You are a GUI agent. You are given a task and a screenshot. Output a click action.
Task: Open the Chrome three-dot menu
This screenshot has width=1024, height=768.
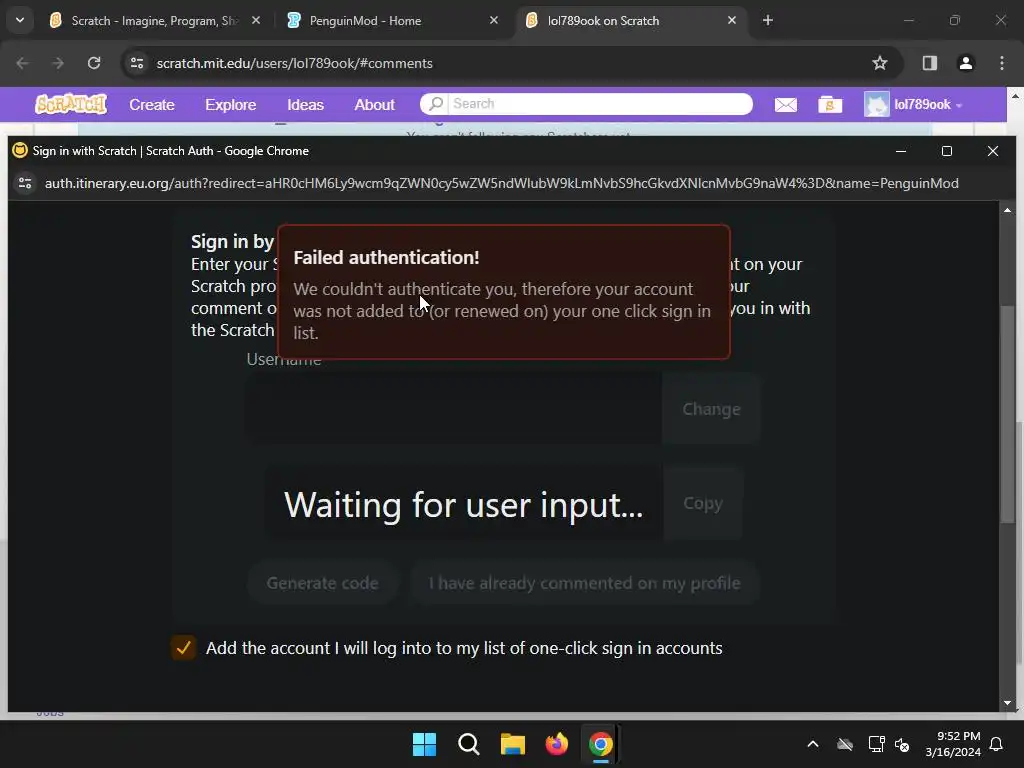pyautogui.click(x=1002, y=63)
